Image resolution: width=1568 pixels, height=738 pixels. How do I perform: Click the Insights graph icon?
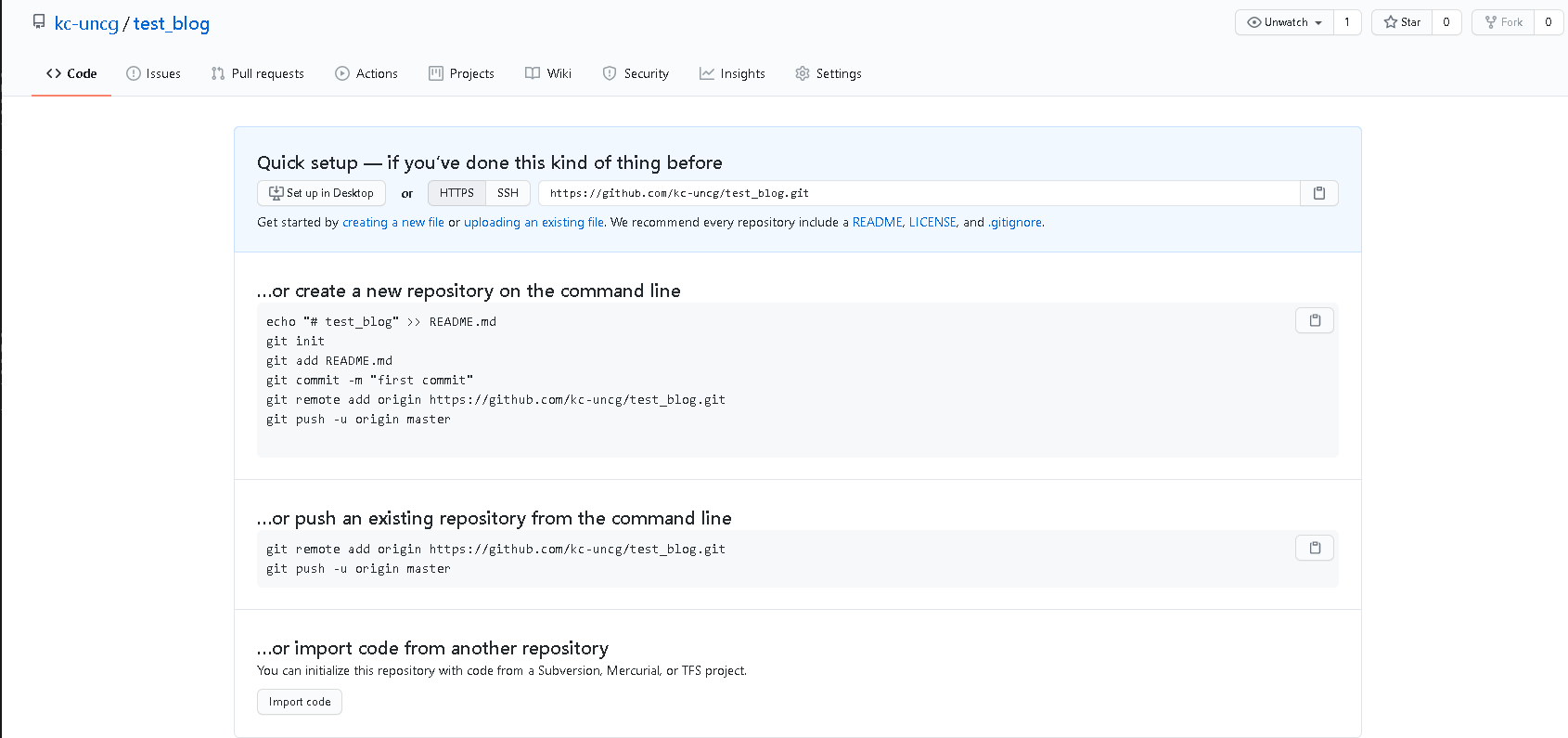(707, 73)
